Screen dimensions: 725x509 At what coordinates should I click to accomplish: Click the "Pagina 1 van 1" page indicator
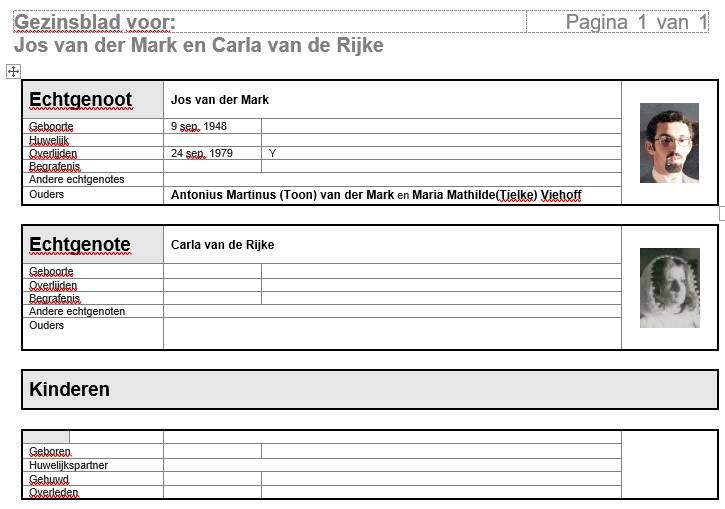(x=636, y=22)
